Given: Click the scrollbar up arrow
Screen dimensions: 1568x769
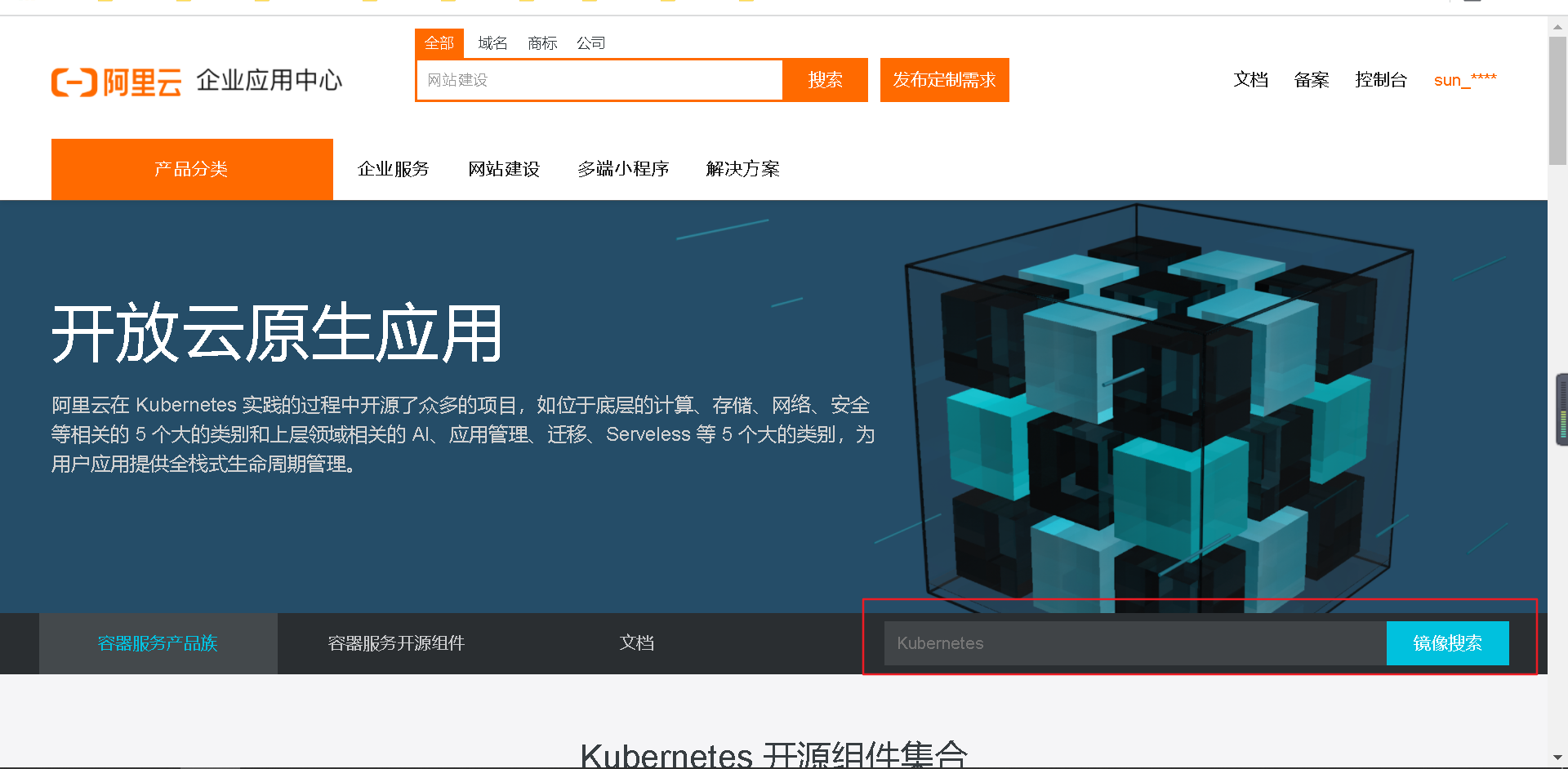Looking at the screenshot, I should [x=1557, y=26].
